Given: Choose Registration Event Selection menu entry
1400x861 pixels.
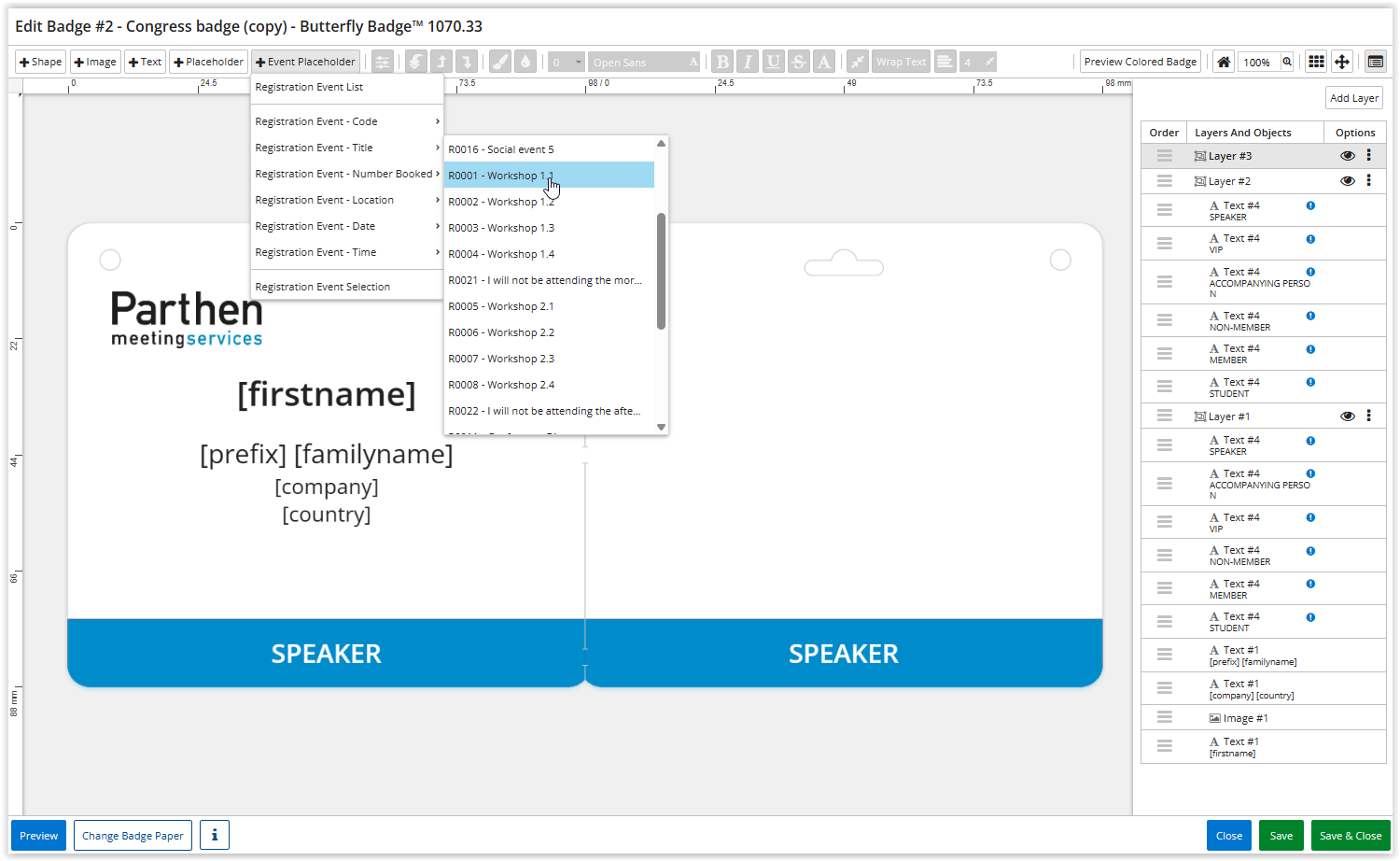Looking at the screenshot, I should 323,287.
